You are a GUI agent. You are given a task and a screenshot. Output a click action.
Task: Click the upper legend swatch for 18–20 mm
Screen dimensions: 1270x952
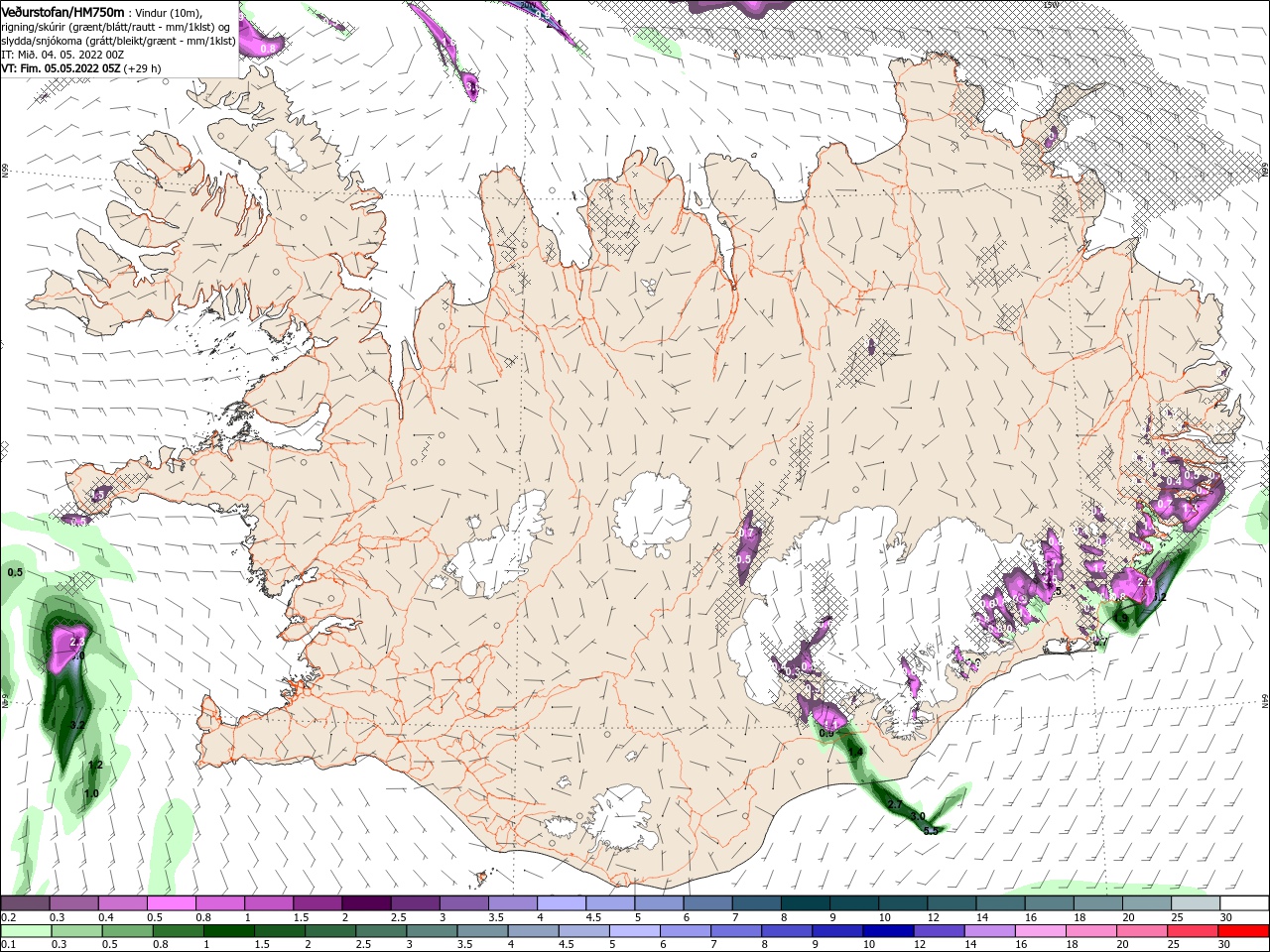[1097, 903]
